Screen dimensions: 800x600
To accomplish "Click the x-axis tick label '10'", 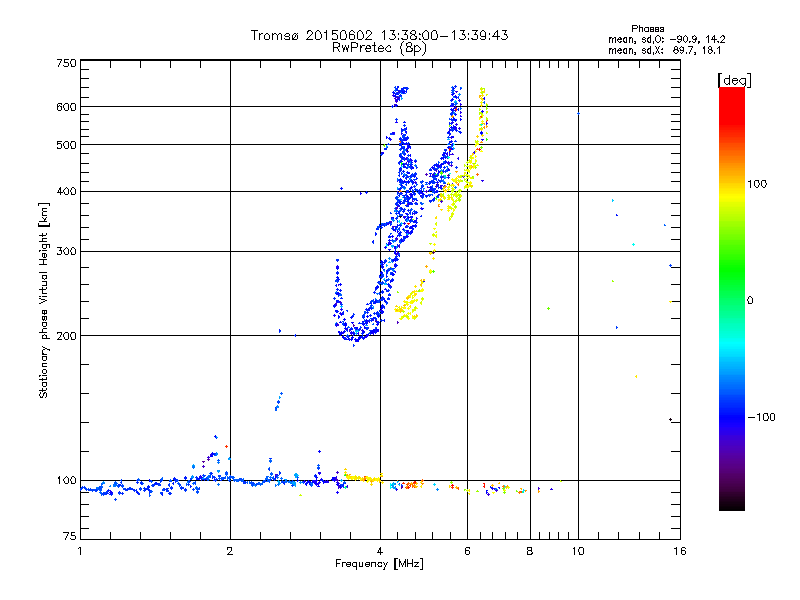I will pos(578,551).
